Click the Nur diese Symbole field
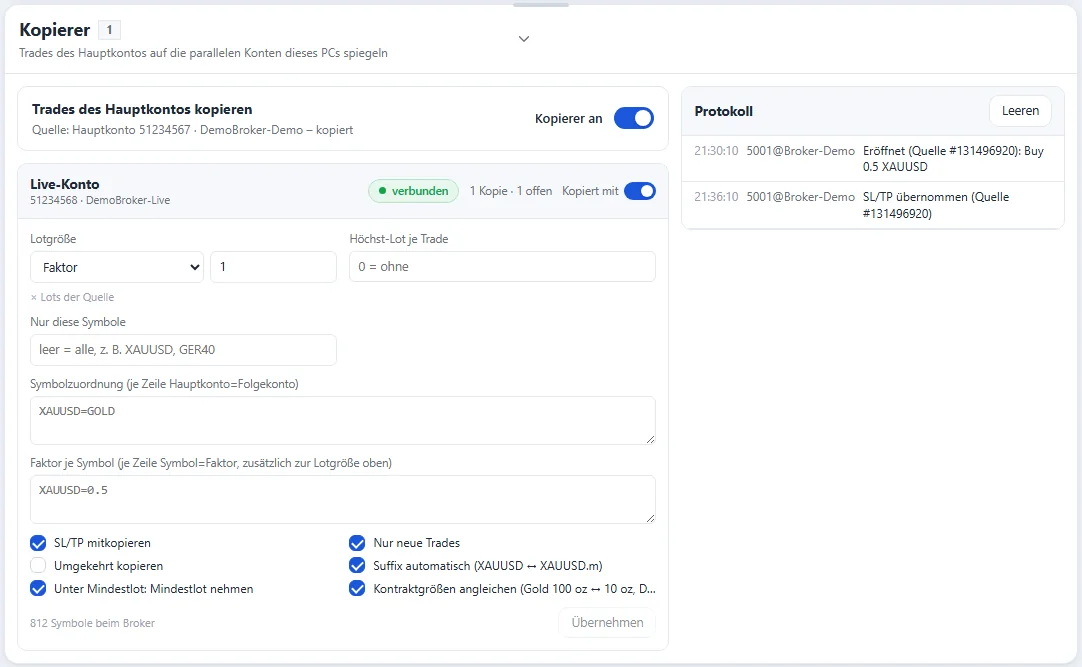This screenshot has height=667, width=1082. point(184,350)
